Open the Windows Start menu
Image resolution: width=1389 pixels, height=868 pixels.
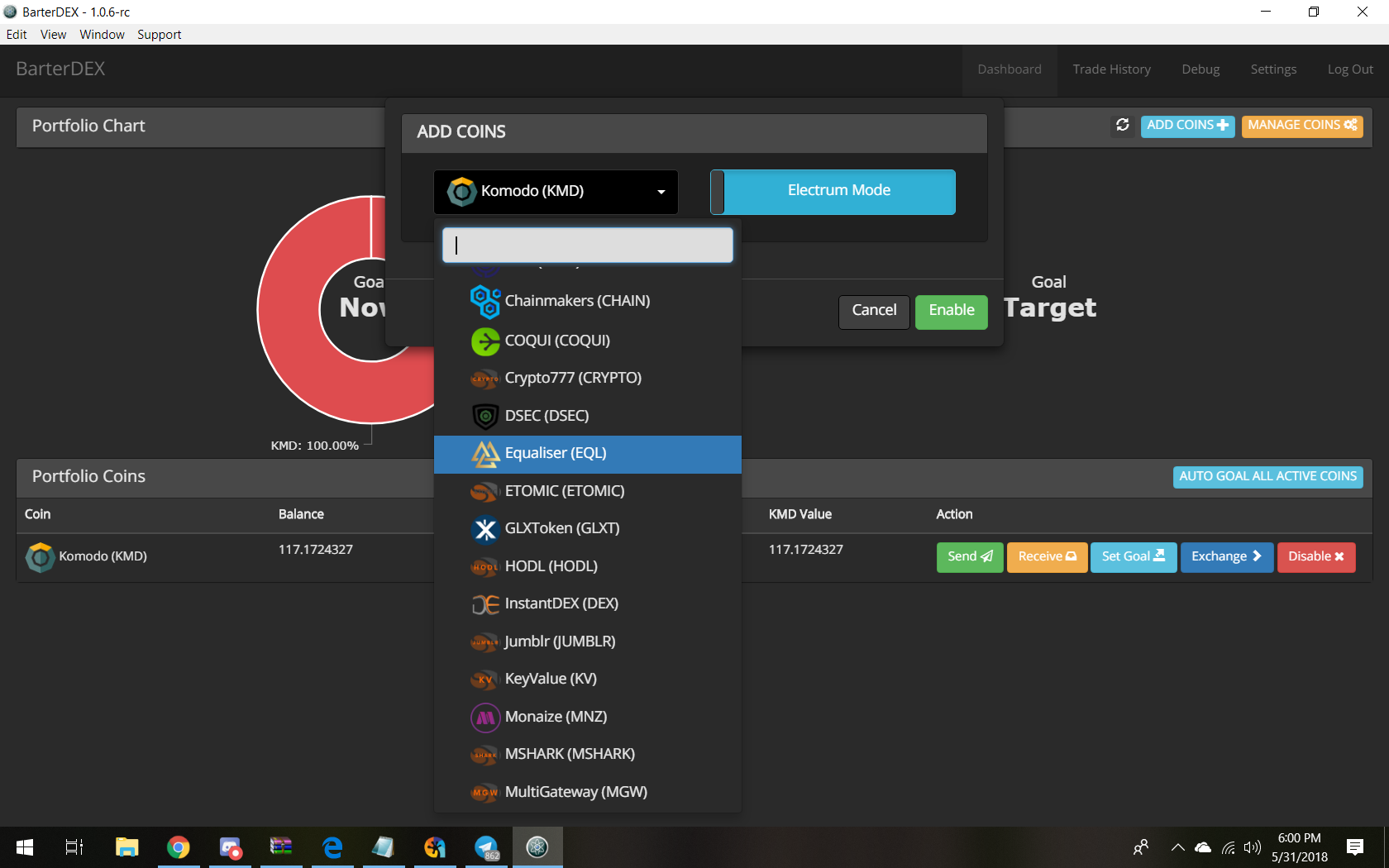click(x=24, y=847)
